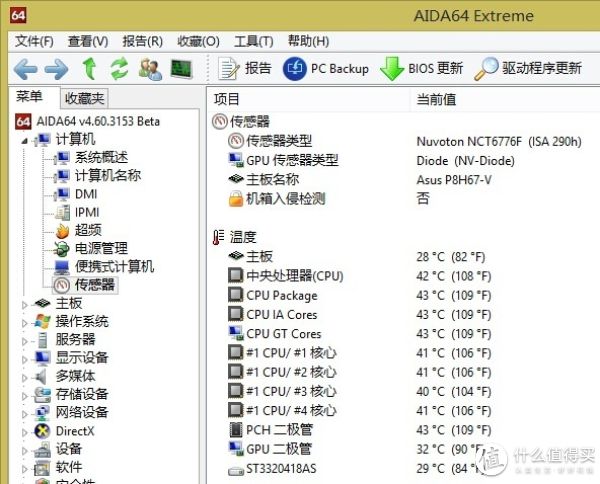Expand the 软件 tree node
The image size is (600, 484).
pos(24,469)
